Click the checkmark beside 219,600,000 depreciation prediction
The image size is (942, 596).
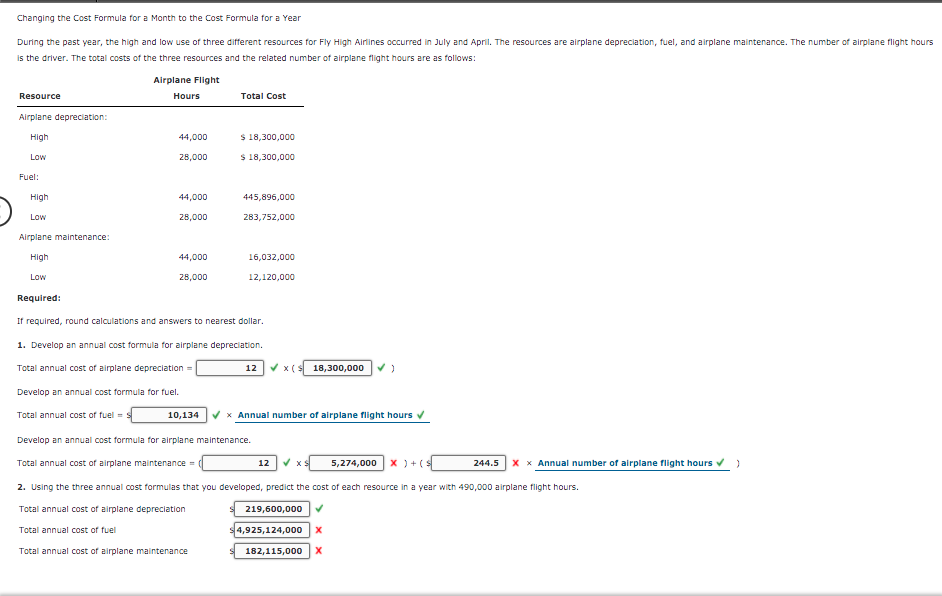[320, 509]
